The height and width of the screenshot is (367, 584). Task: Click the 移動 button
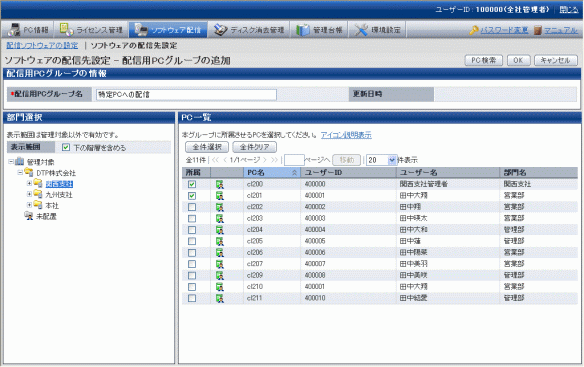pyautogui.click(x=346, y=160)
